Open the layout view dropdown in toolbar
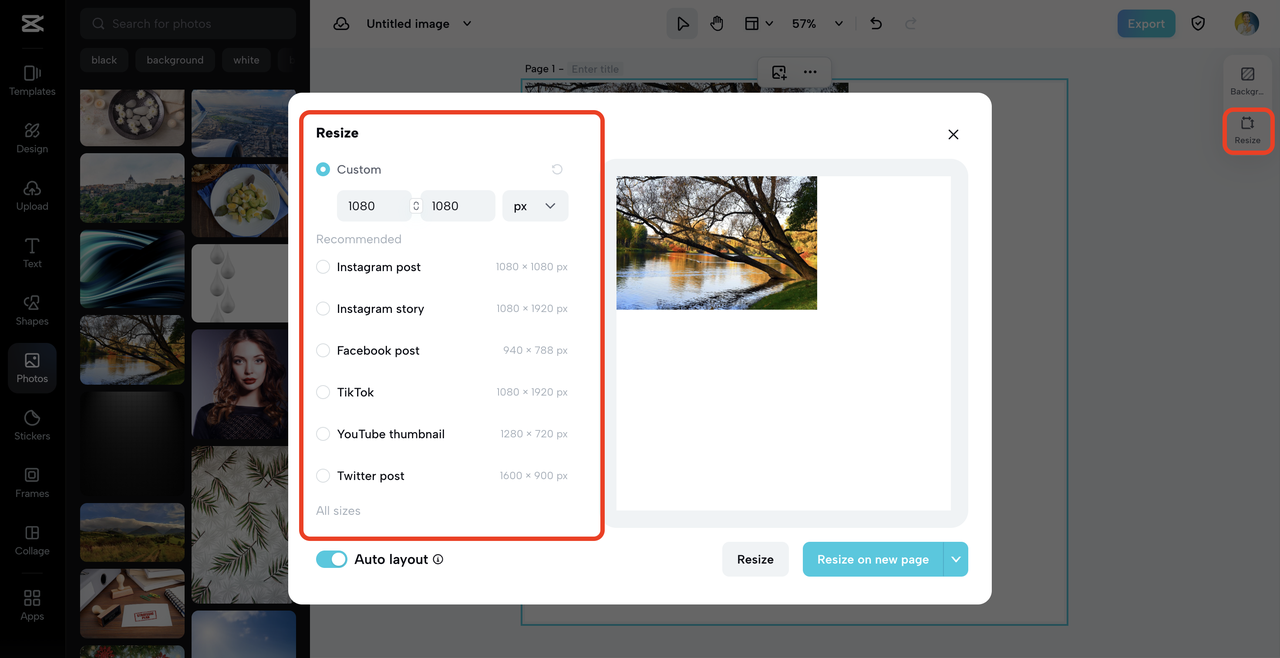Viewport: 1280px width, 658px height. point(759,24)
